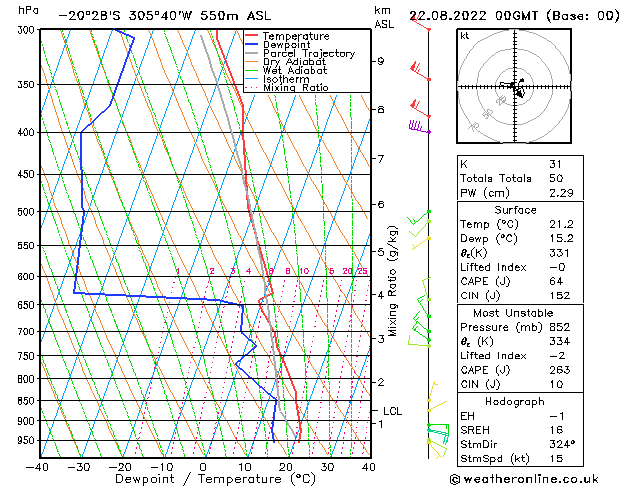Click the Hodograph section heading in table
This screenshot has height=486, width=629.
pos(515,402)
